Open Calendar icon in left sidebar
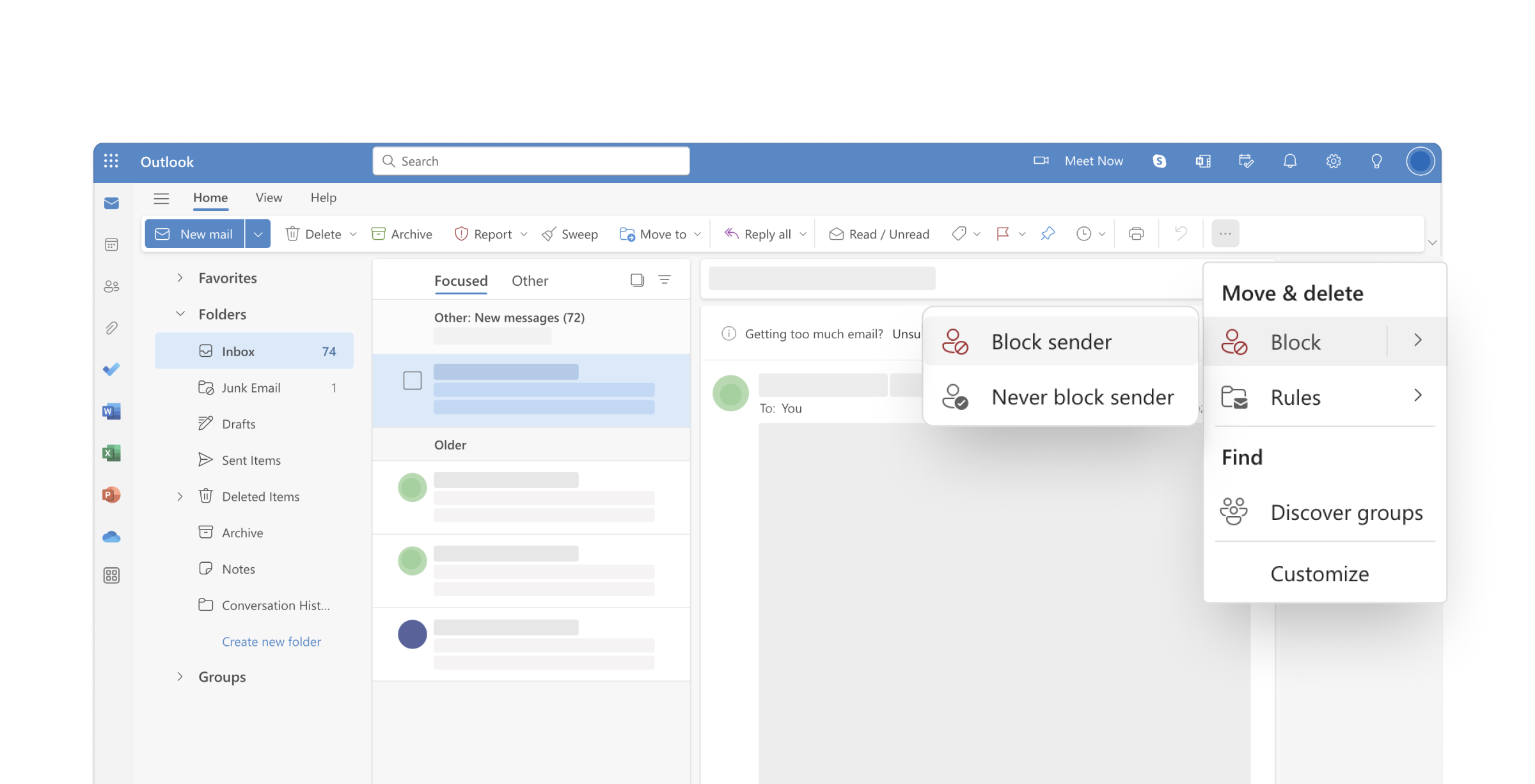 coord(111,244)
